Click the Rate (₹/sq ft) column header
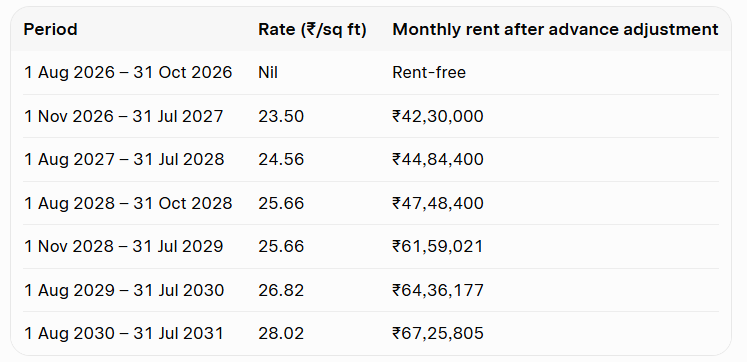This screenshot has height=362, width=747. tap(313, 30)
